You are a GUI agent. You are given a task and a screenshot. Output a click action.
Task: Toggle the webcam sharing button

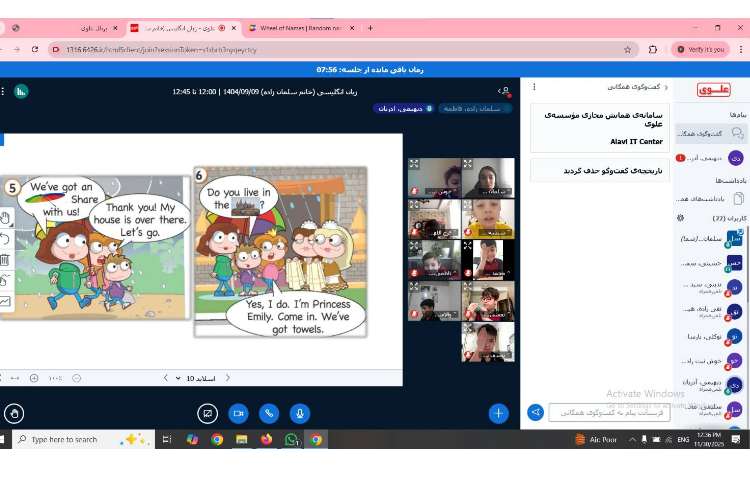[x=238, y=413]
